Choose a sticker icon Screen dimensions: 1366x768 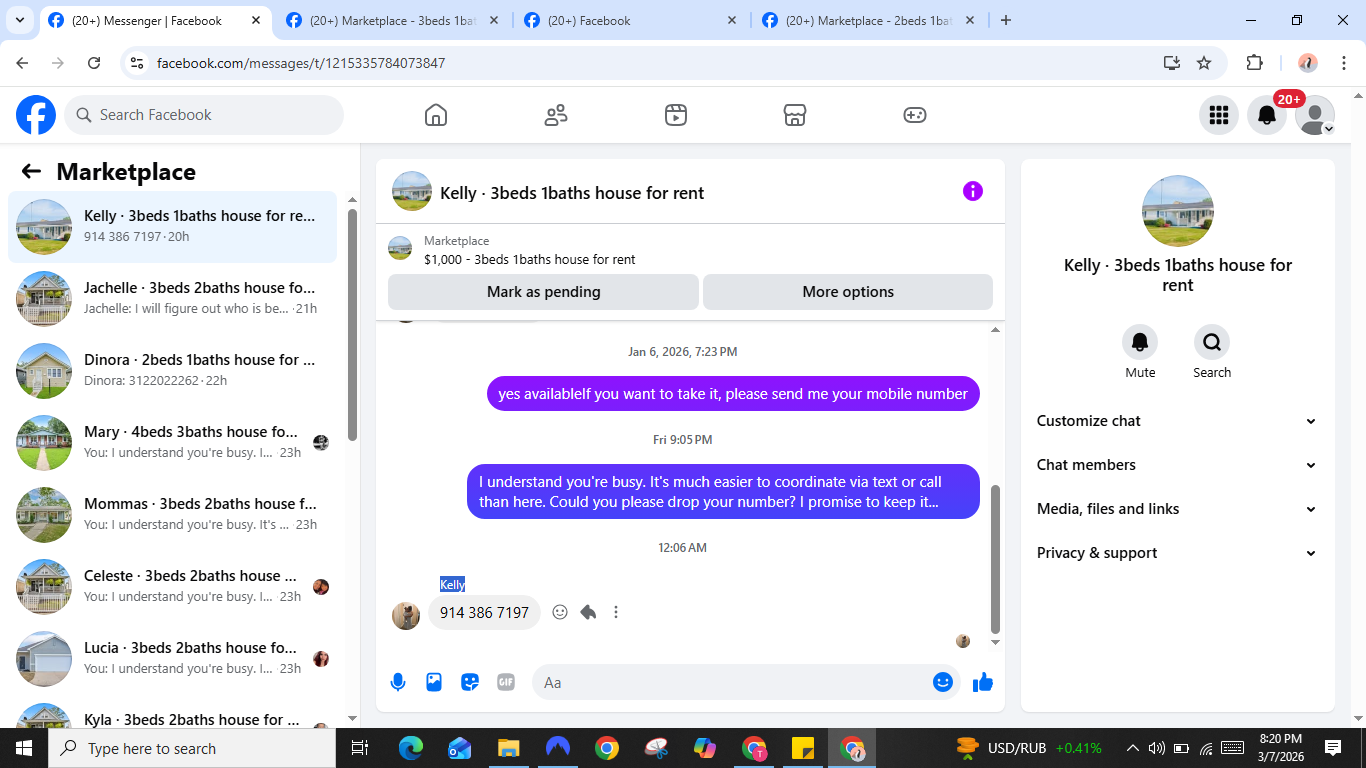tap(470, 682)
